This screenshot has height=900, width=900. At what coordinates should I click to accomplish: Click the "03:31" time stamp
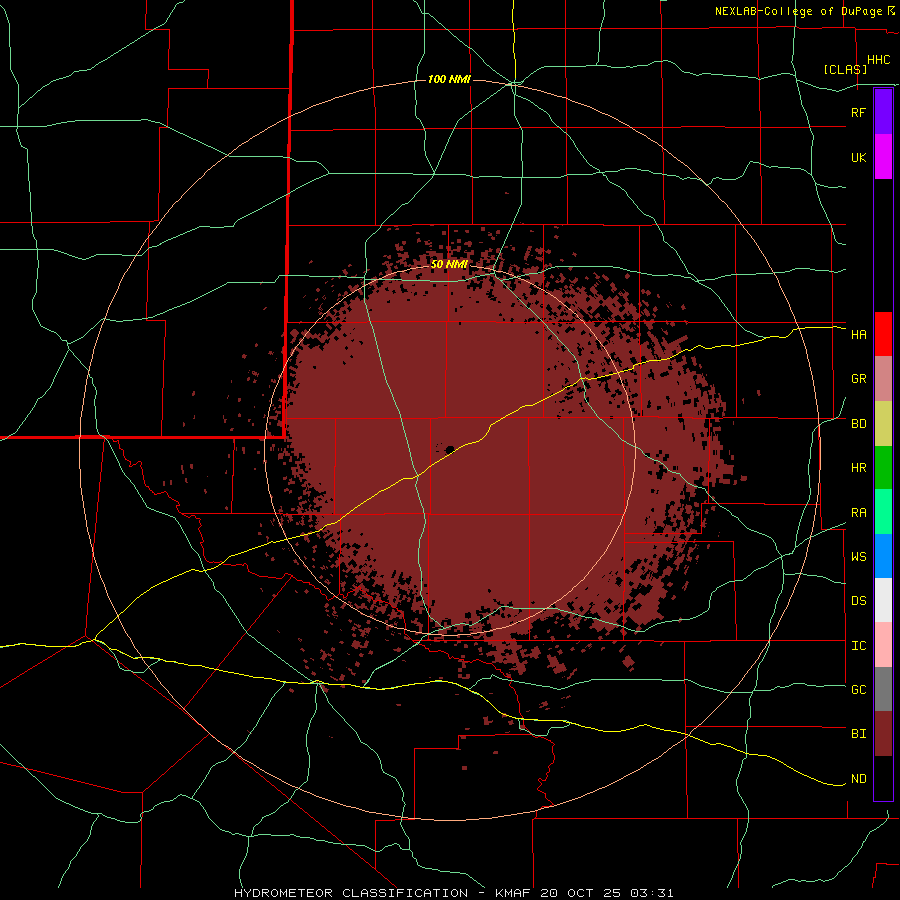650,893
